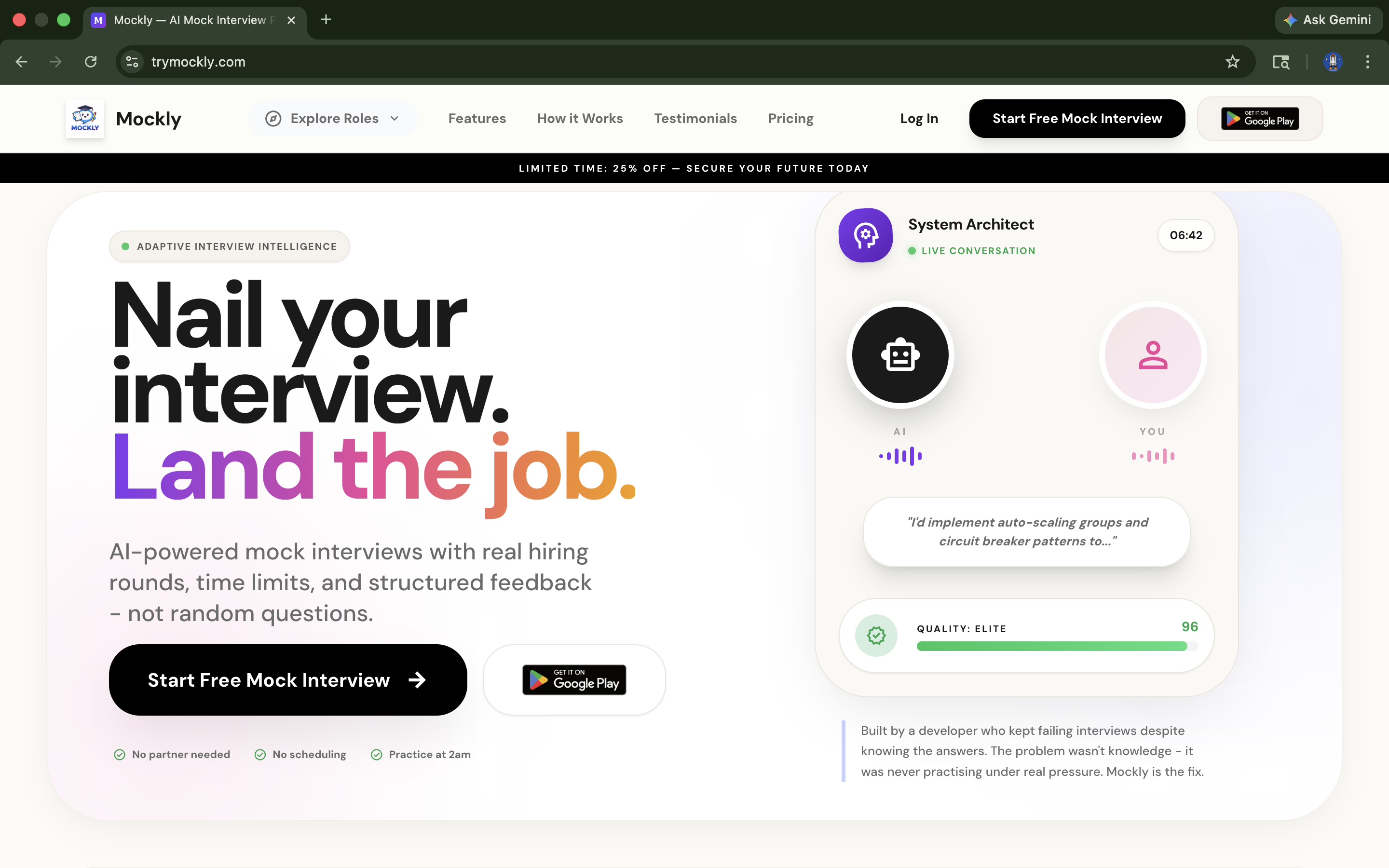Open the Chrome profile avatar menu
The image size is (1389, 868).
pyautogui.click(x=1332, y=61)
